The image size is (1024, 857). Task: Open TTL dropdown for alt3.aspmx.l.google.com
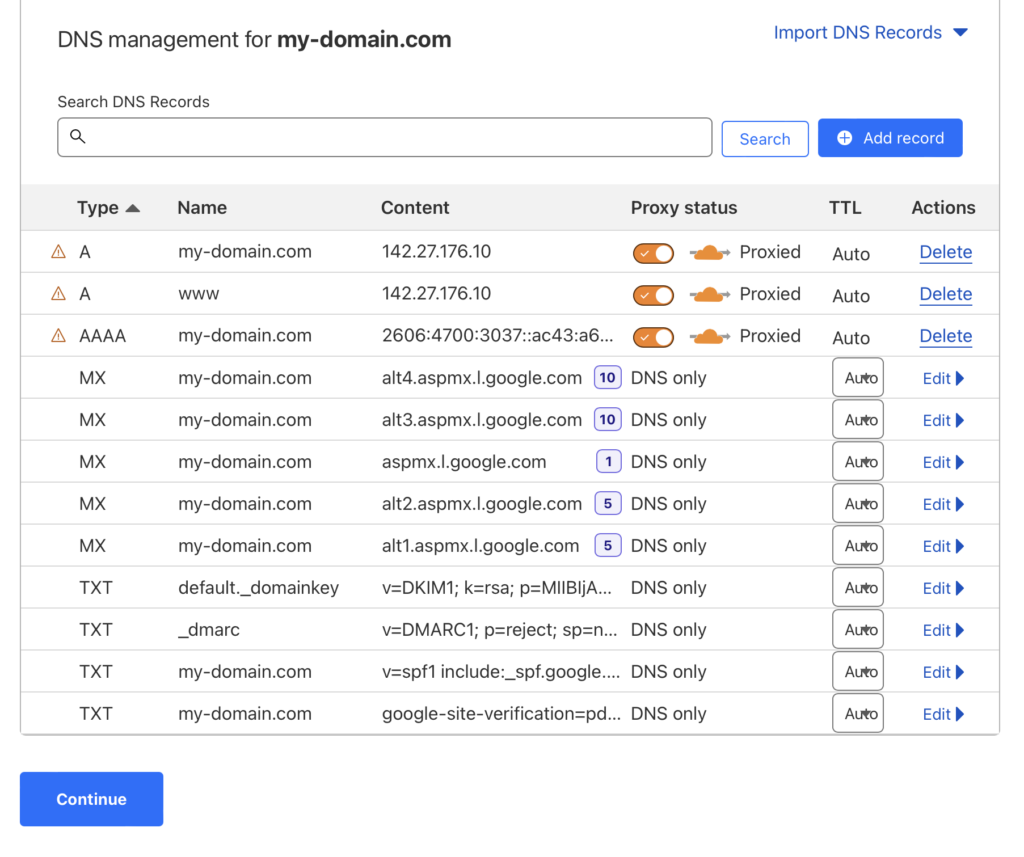click(858, 419)
